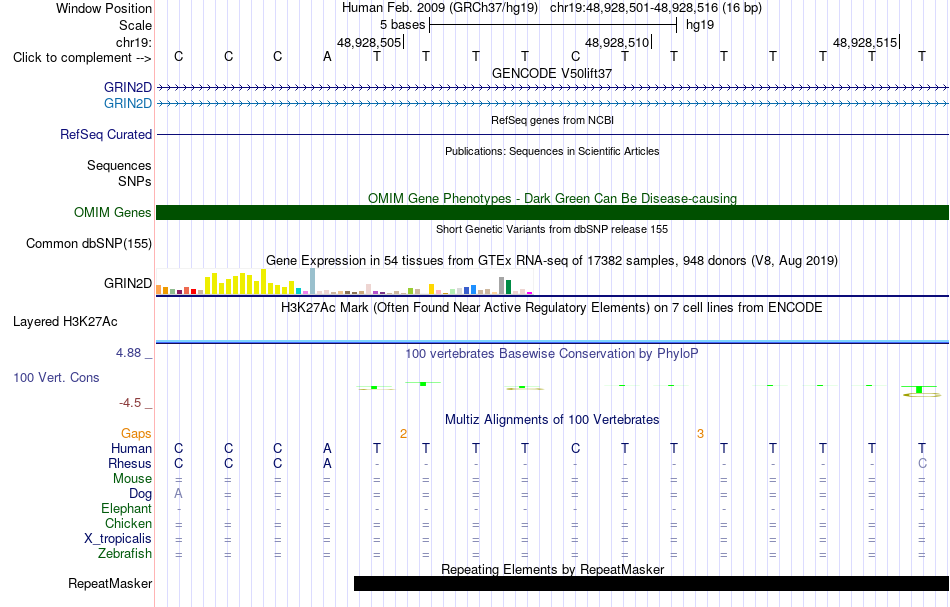Click the X_tropicalis alignment row label
Viewport: 950px width, 607px height.
[118, 539]
